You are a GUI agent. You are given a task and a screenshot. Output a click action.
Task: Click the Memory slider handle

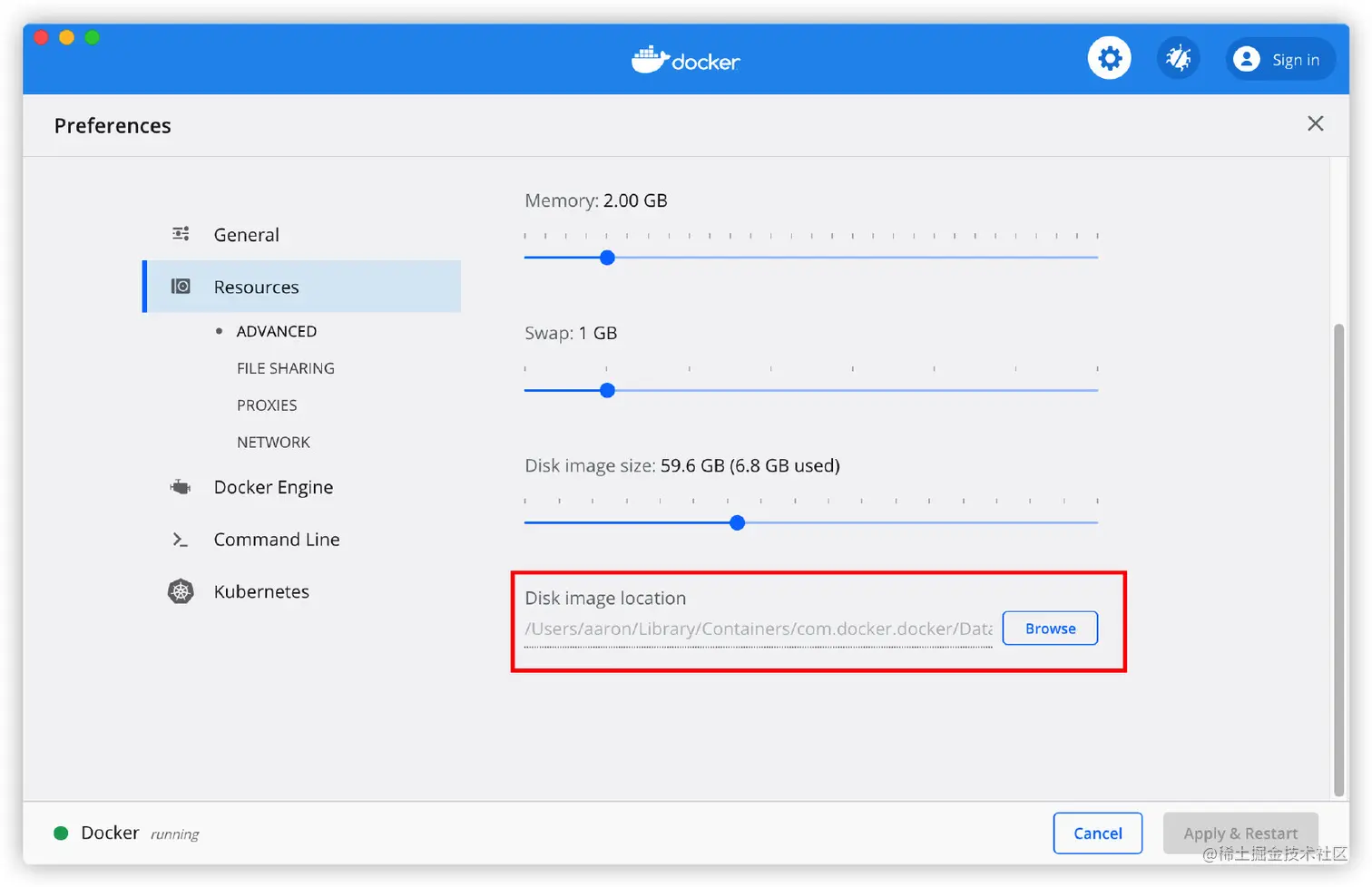(608, 258)
